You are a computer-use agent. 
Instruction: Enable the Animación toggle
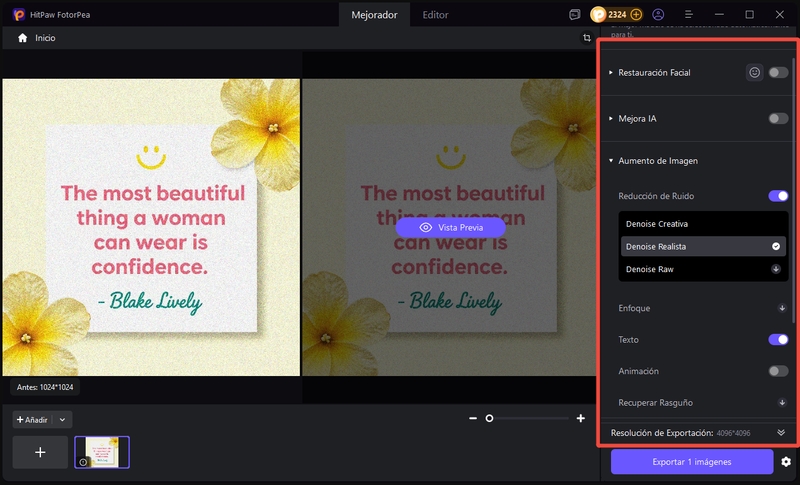click(x=778, y=371)
